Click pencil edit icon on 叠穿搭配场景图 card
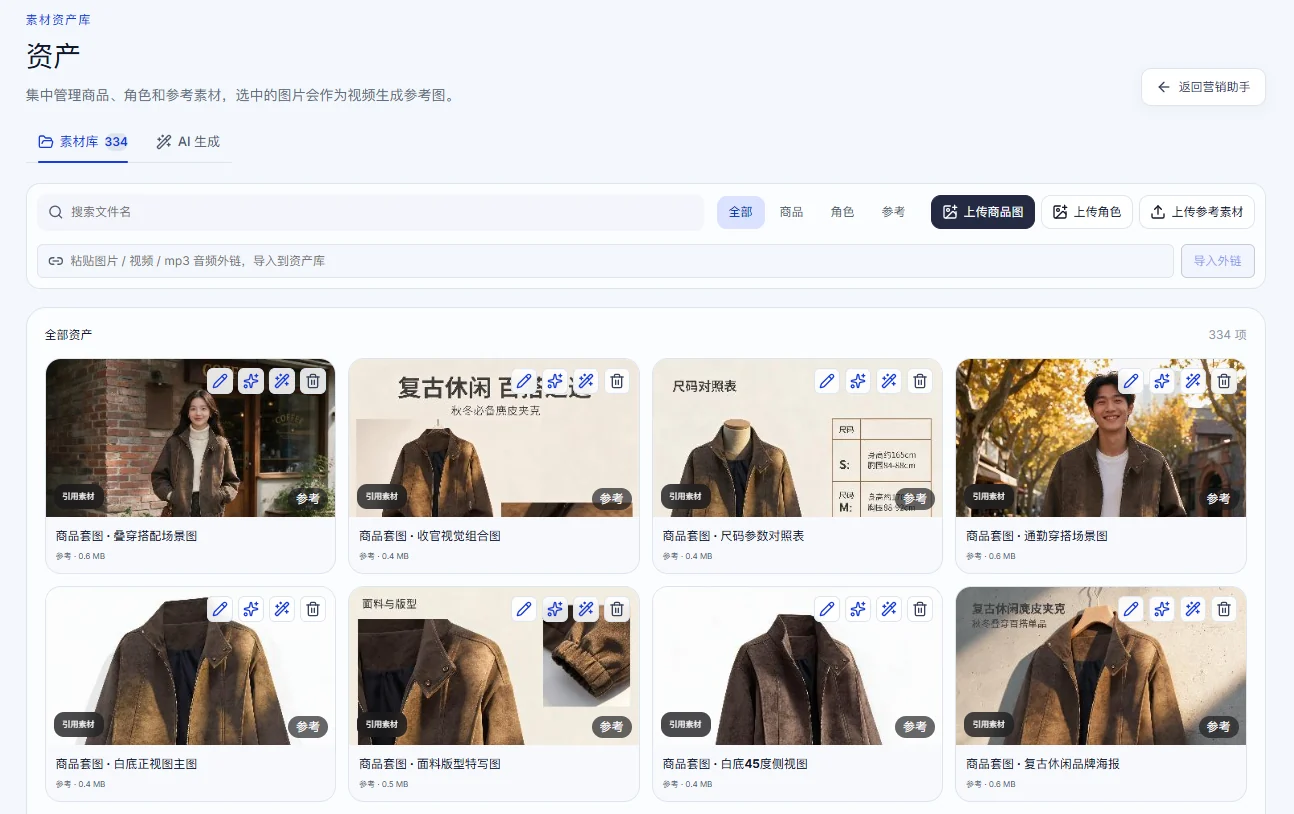This screenshot has width=1294, height=814. pos(220,381)
